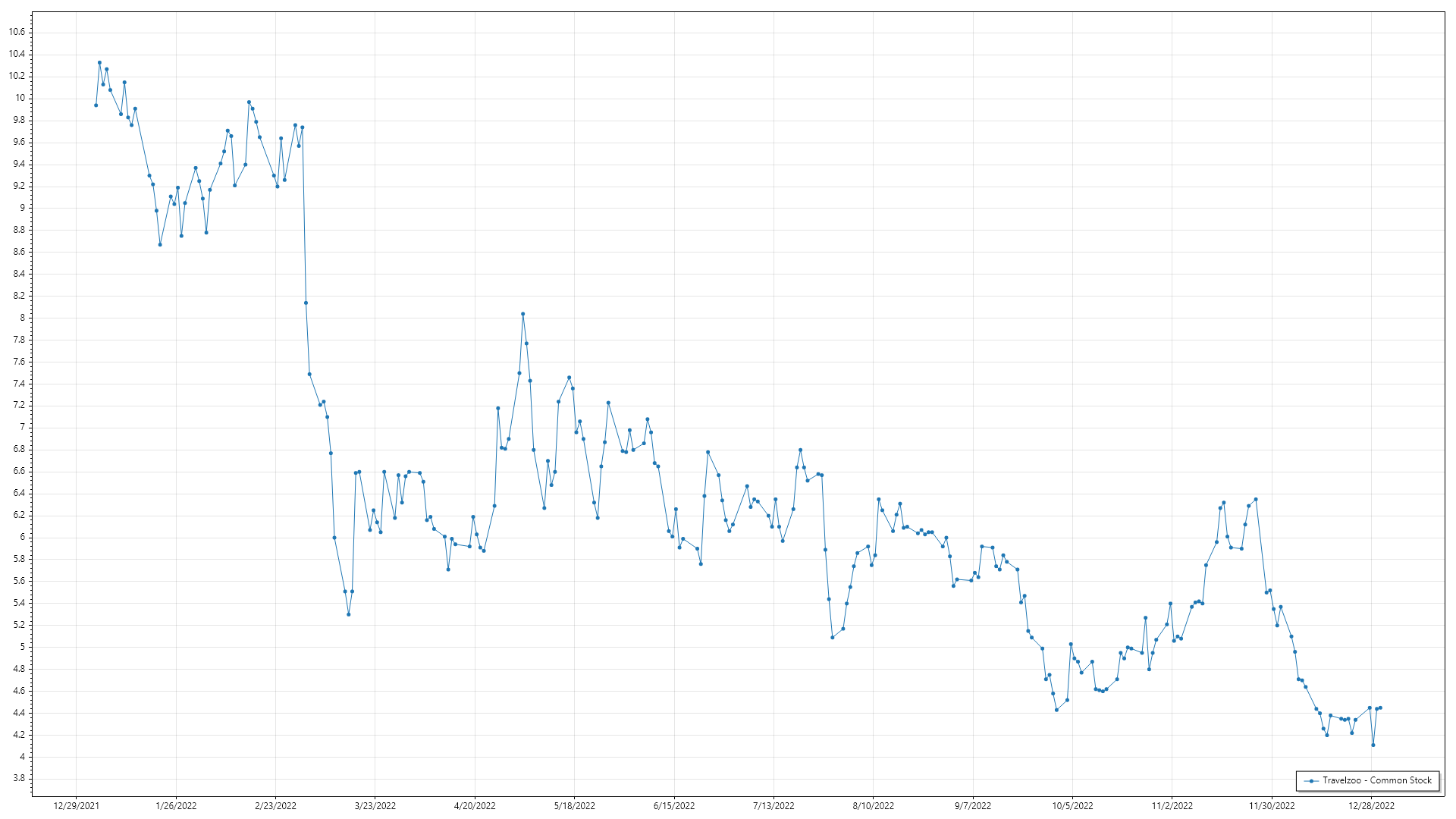Click the 6/15/2022 date axis label
Image resolution: width=1456 pixels, height=819 pixels.
[x=674, y=805]
